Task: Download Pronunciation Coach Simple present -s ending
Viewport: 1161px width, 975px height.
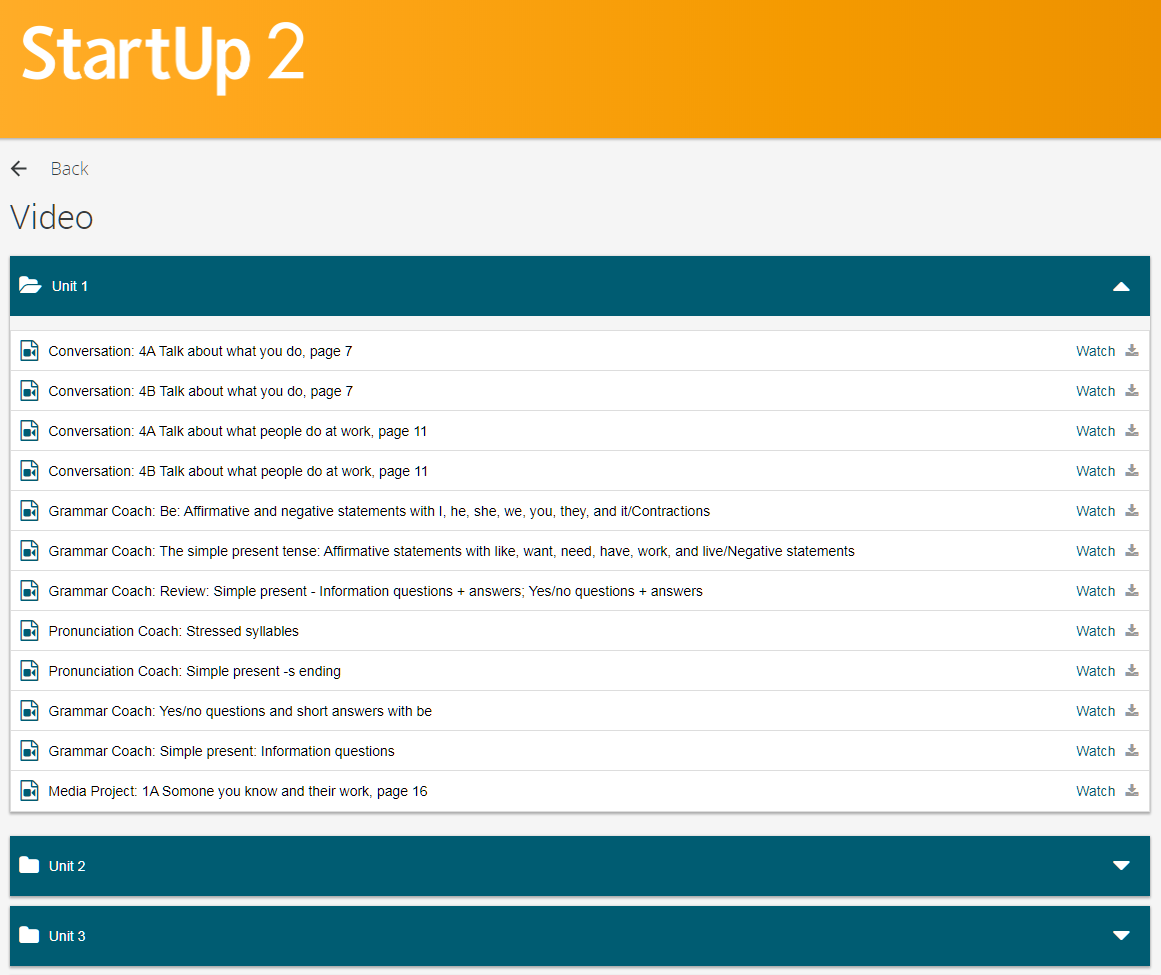Action: pos(1132,670)
